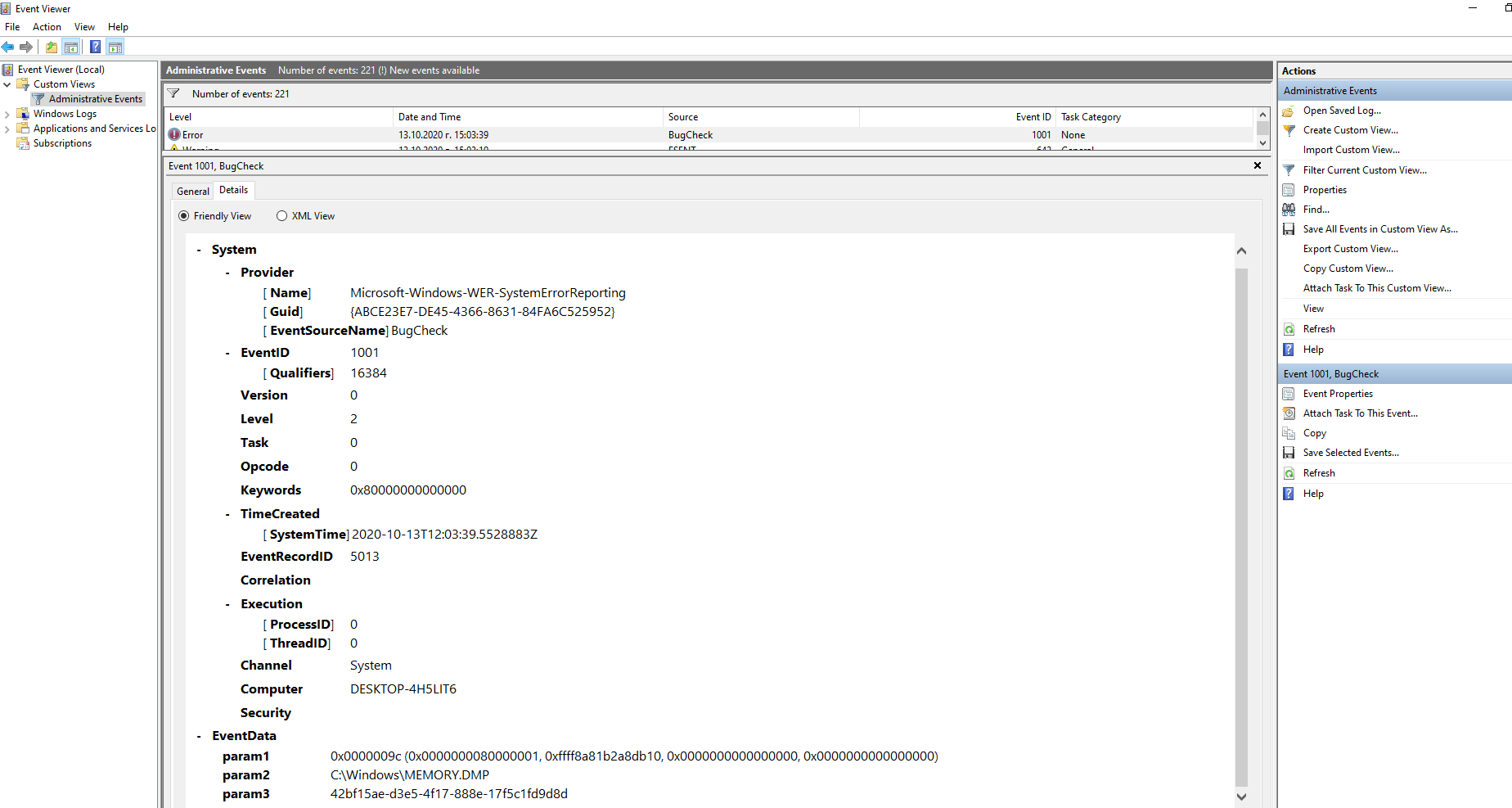Click the Copy icon in Actions pane

tap(1289, 433)
